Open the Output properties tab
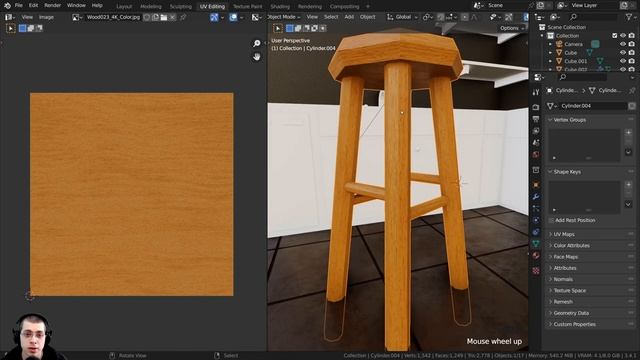Screen dimensions: 640x360 (x=536, y=119)
